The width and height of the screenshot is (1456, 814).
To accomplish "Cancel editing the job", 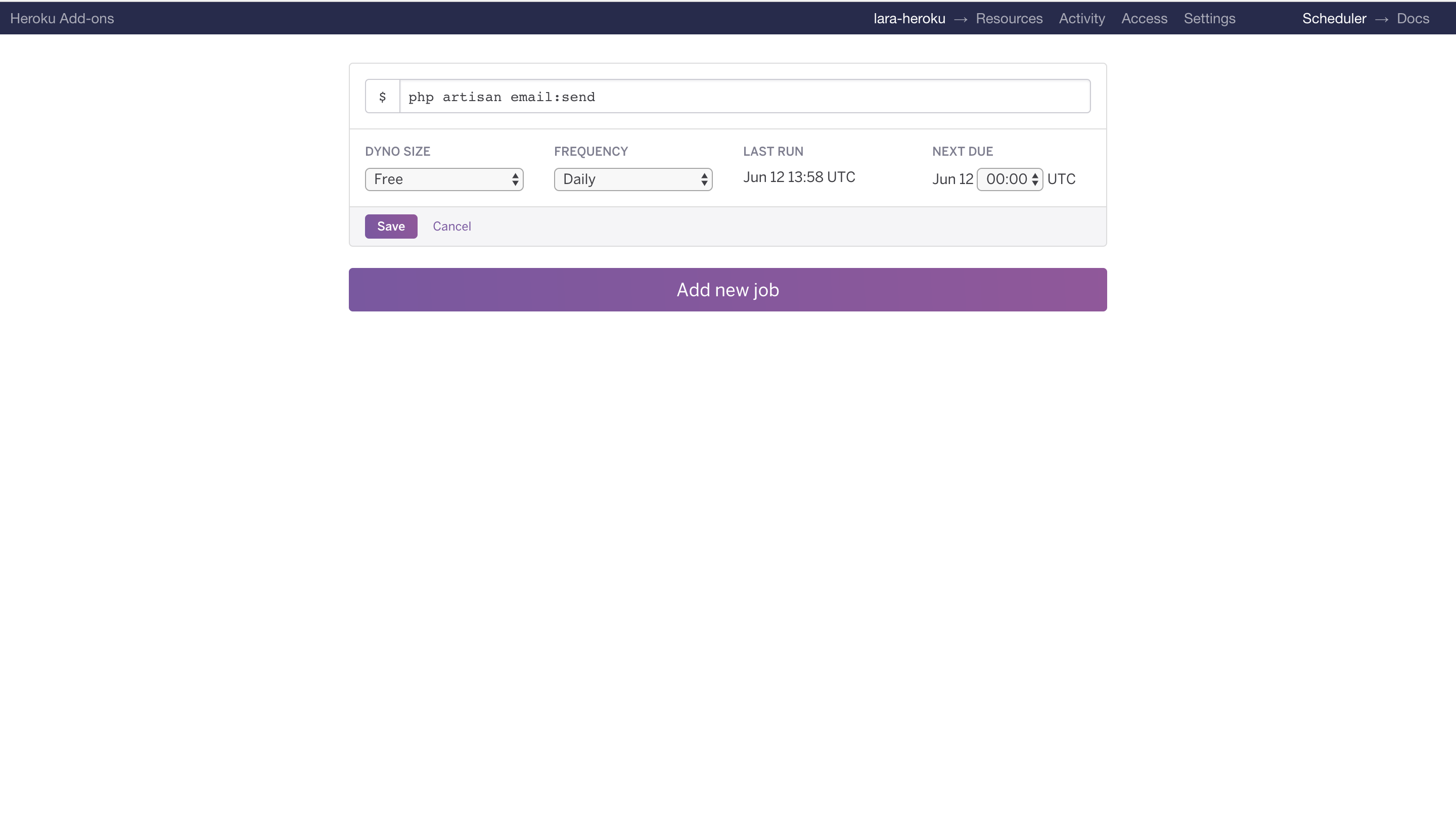I will tap(451, 226).
